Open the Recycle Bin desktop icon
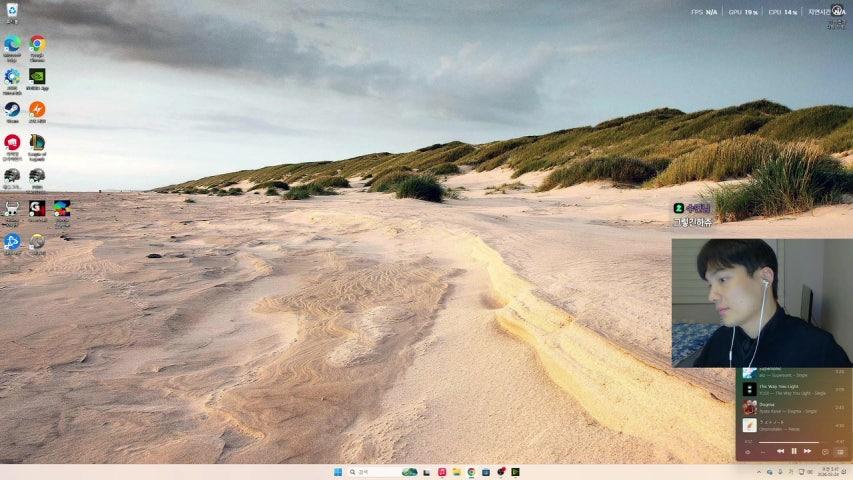The width and height of the screenshot is (853, 480). pyautogui.click(x=12, y=12)
